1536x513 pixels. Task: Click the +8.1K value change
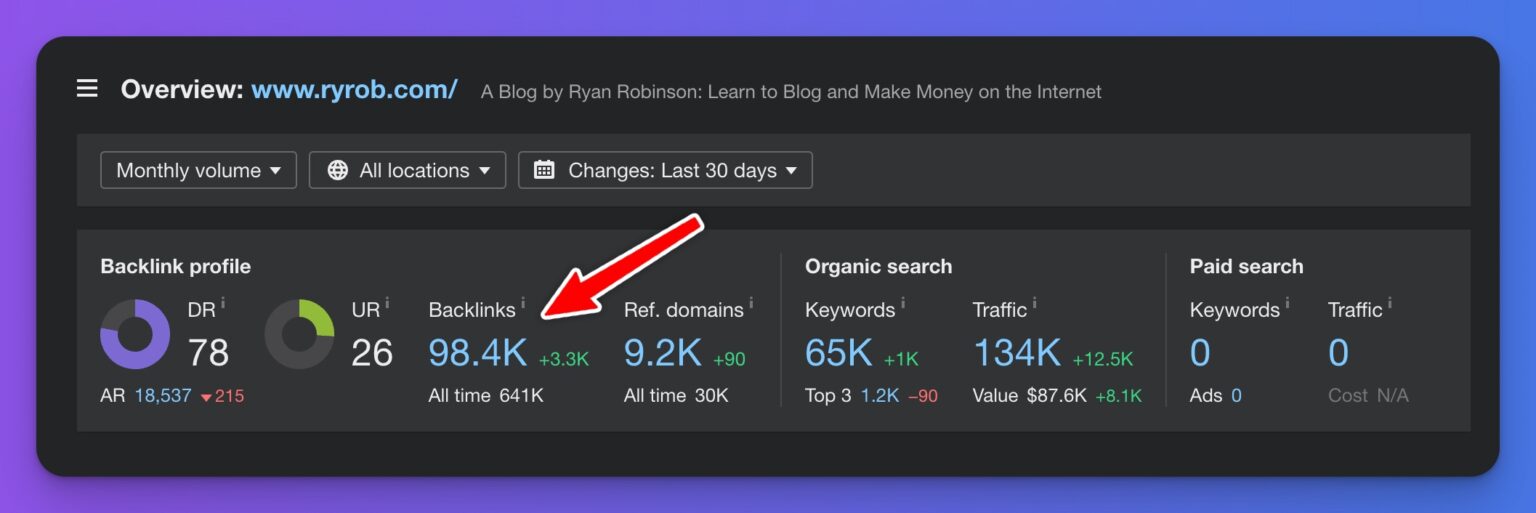[x=1118, y=396]
